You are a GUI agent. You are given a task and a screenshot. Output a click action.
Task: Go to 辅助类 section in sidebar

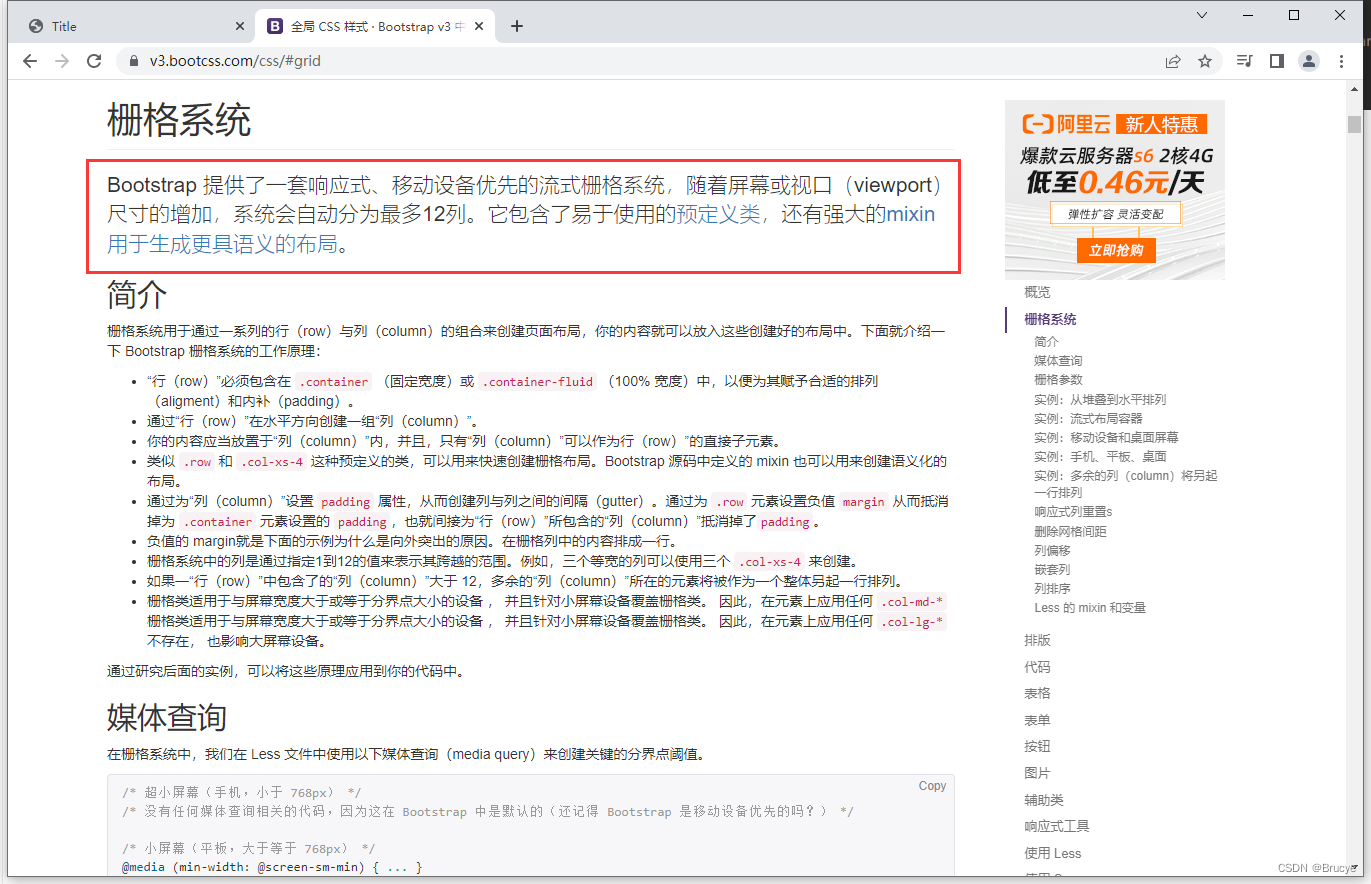pyautogui.click(x=1044, y=800)
